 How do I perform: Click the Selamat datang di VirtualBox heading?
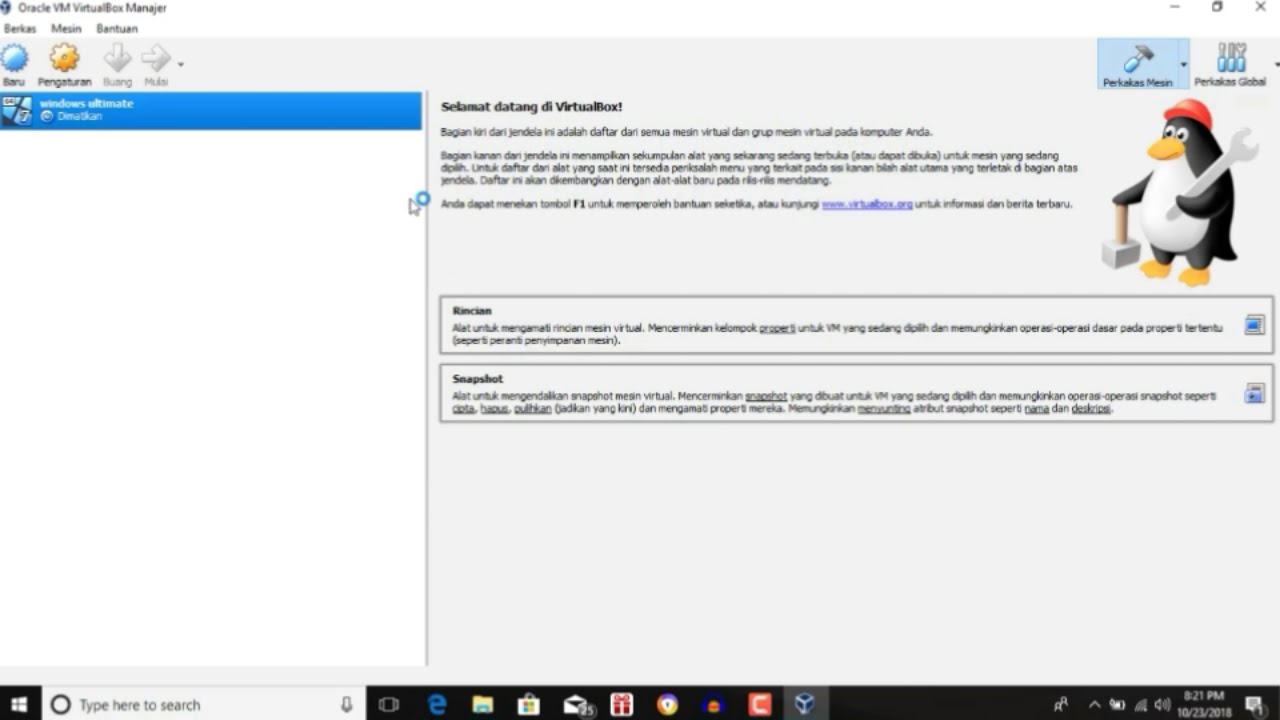pos(531,107)
